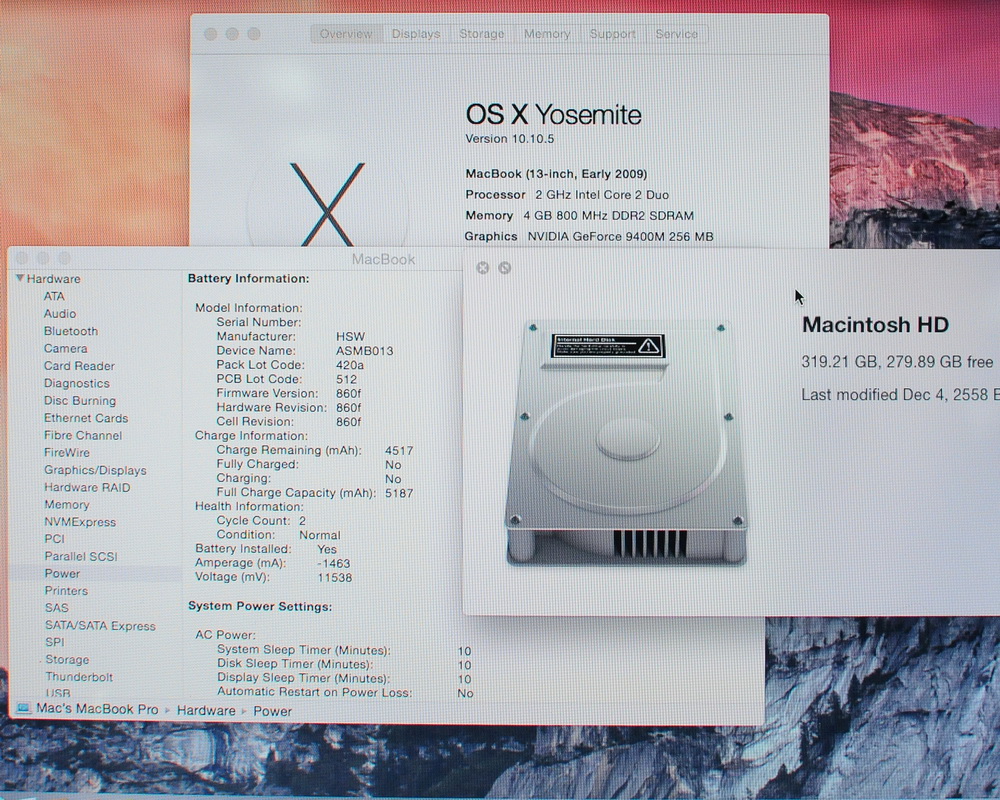Image resolution: width=1000 pixels, height=800 pixels.
Task: Select PCI in the sidebar
Action: [x=54, y=539]
